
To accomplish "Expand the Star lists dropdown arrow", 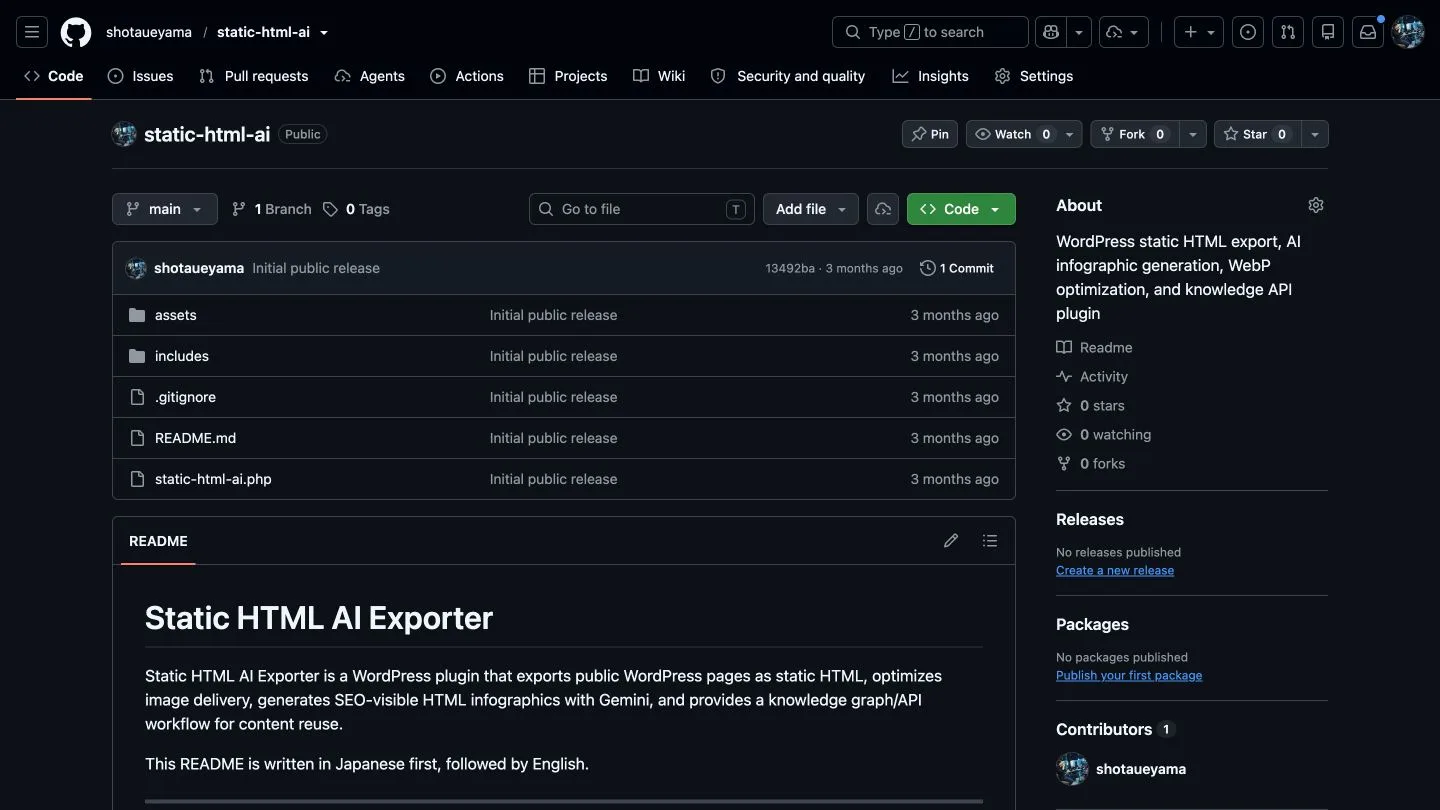I will click(x=1315, y=134).
